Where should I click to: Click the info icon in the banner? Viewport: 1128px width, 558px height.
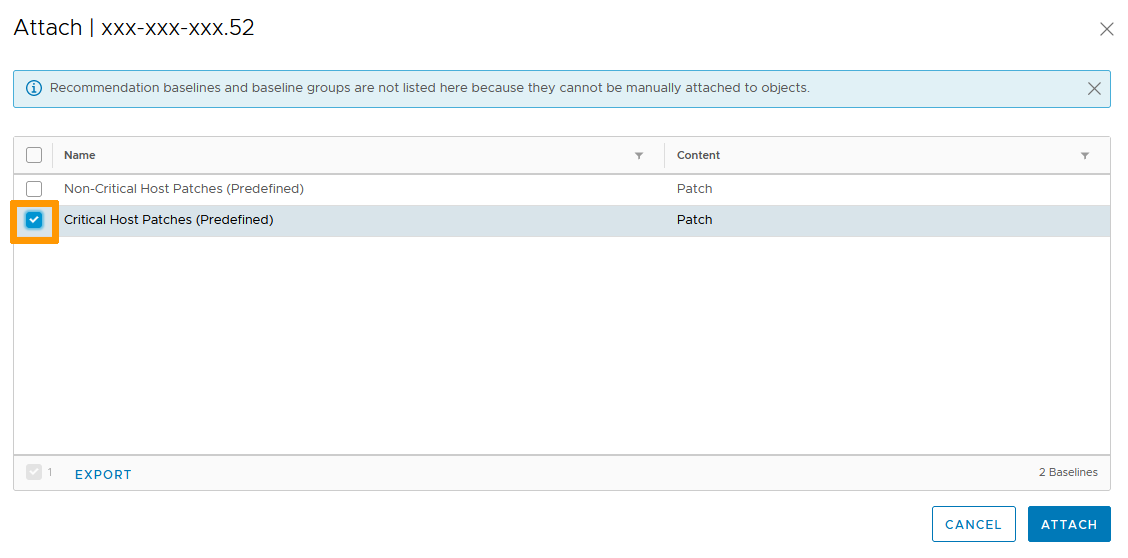click(x=34, y=88)
